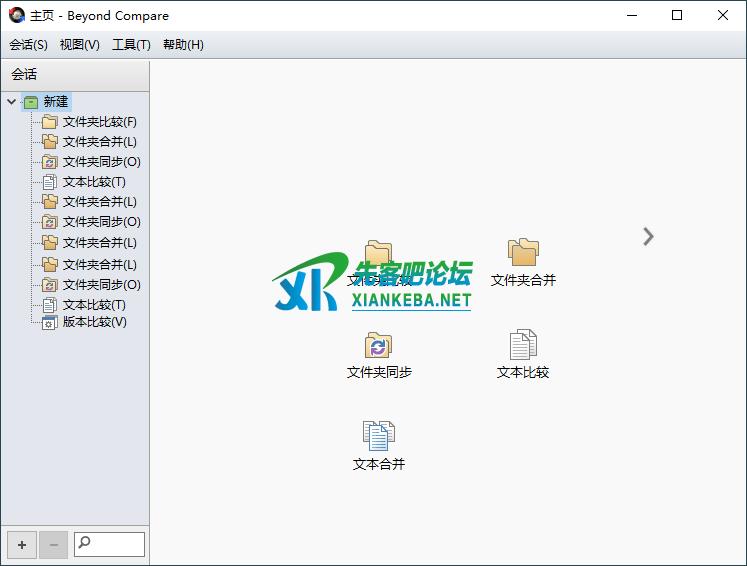Open the 会话(S) menu

click(28, 45)
